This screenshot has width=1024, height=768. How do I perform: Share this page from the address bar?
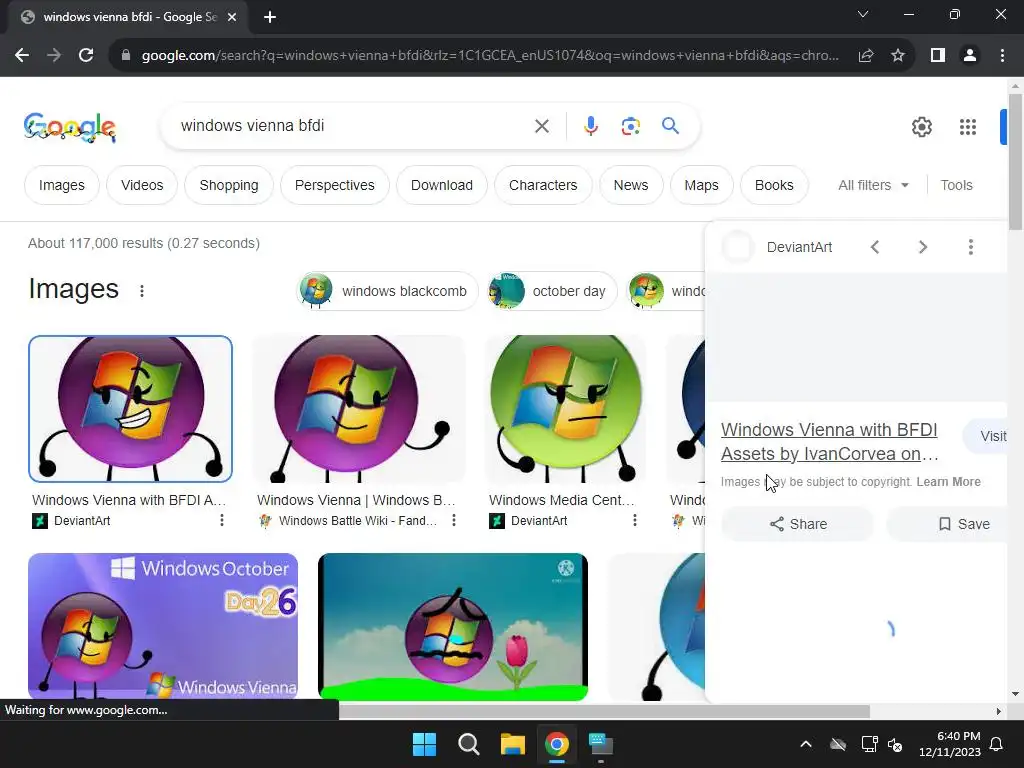pyautogui.click(x=866, y=56)
